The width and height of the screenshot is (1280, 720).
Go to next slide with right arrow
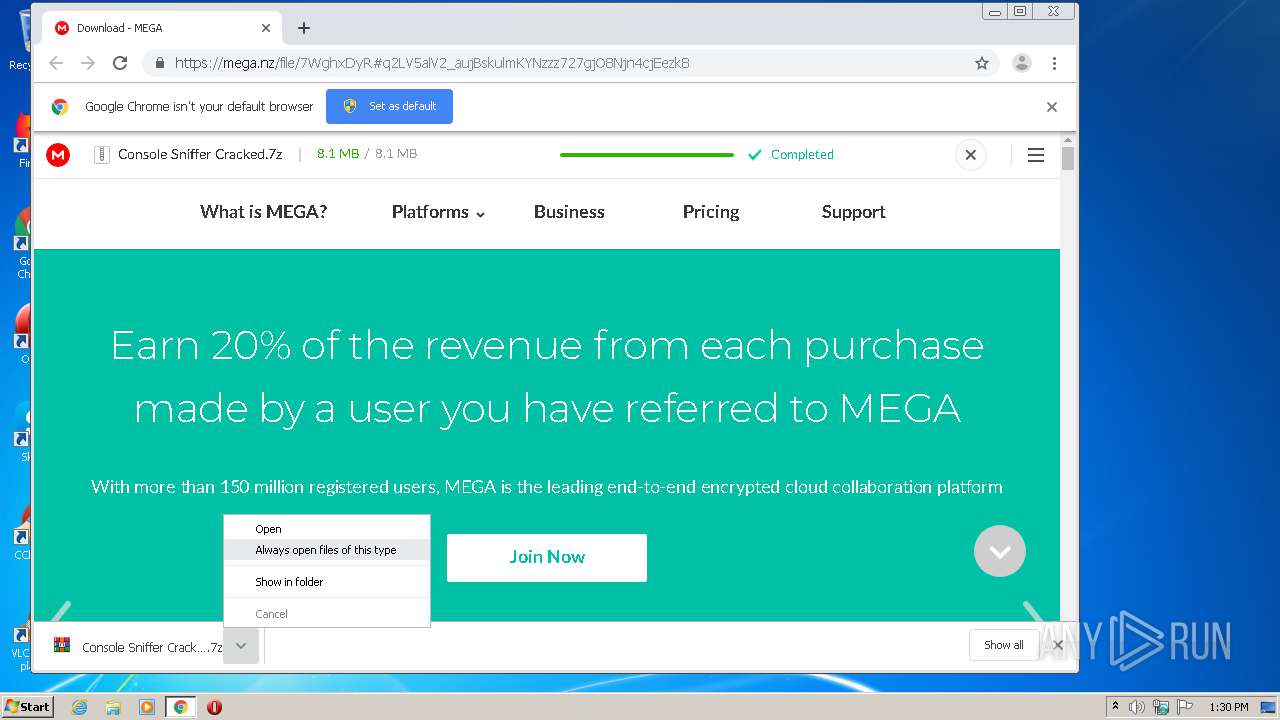coord(1033,612)
